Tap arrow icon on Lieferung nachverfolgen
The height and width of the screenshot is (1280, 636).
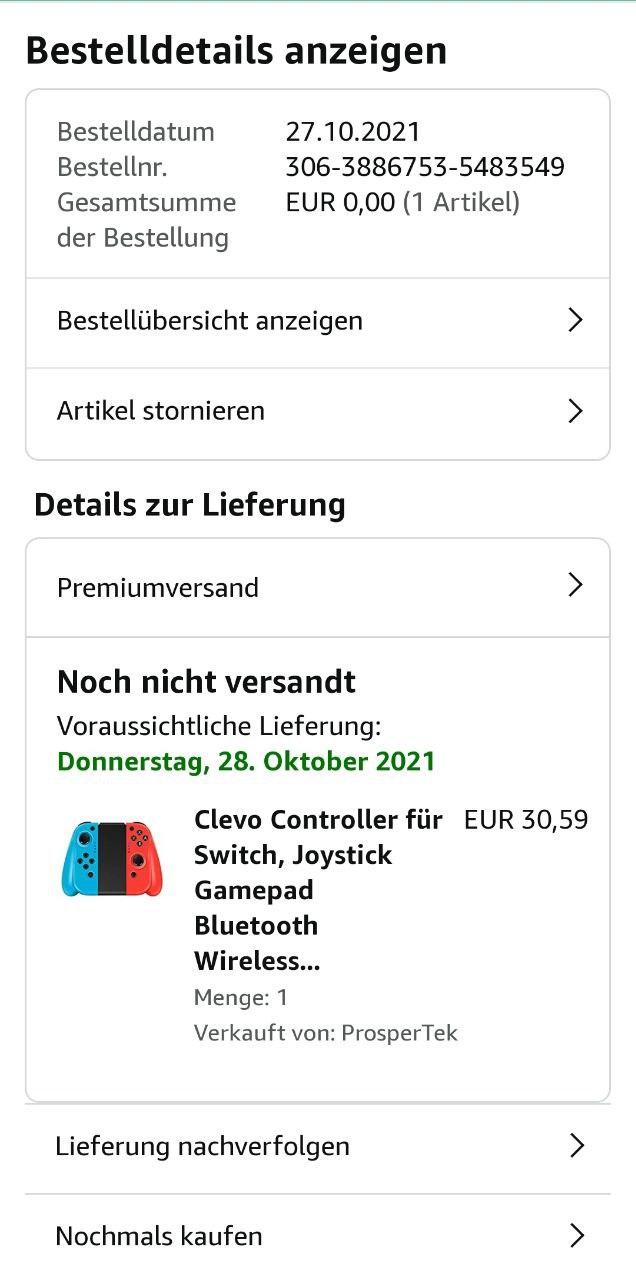pos(576,1146)
